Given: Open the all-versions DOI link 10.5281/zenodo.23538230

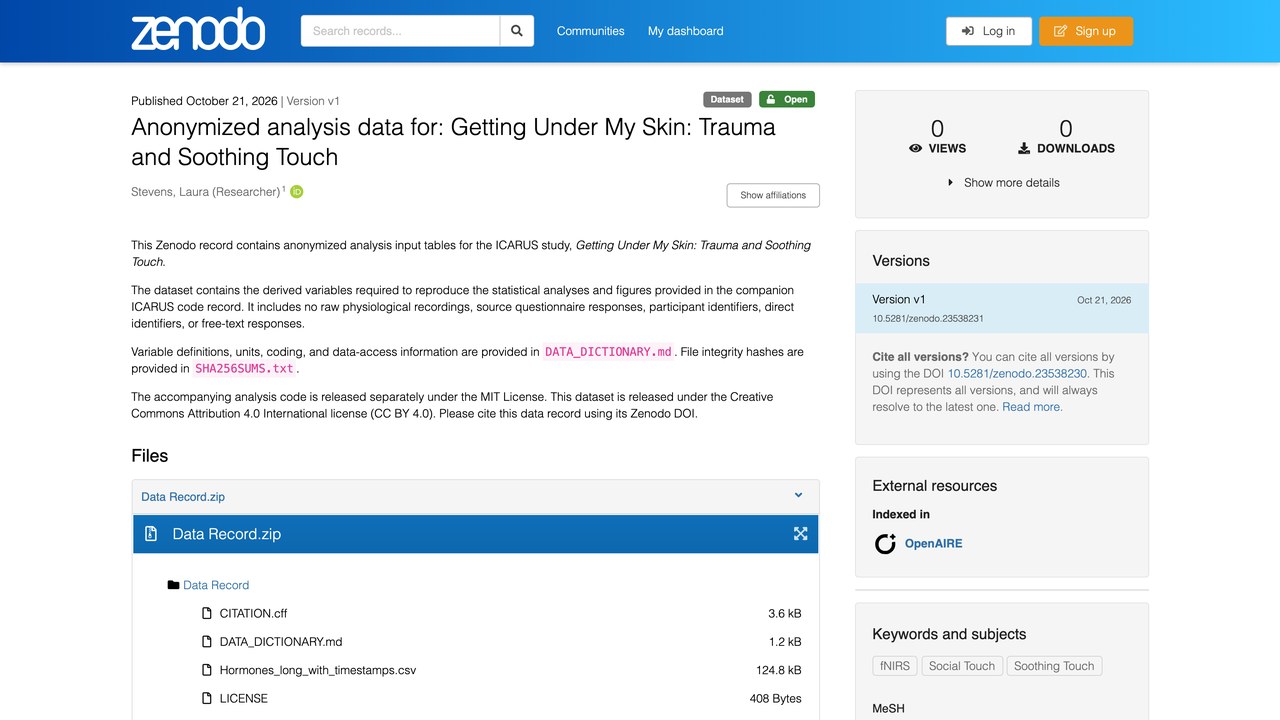Looking at the screenshot, I should [x=1017, y=374].
